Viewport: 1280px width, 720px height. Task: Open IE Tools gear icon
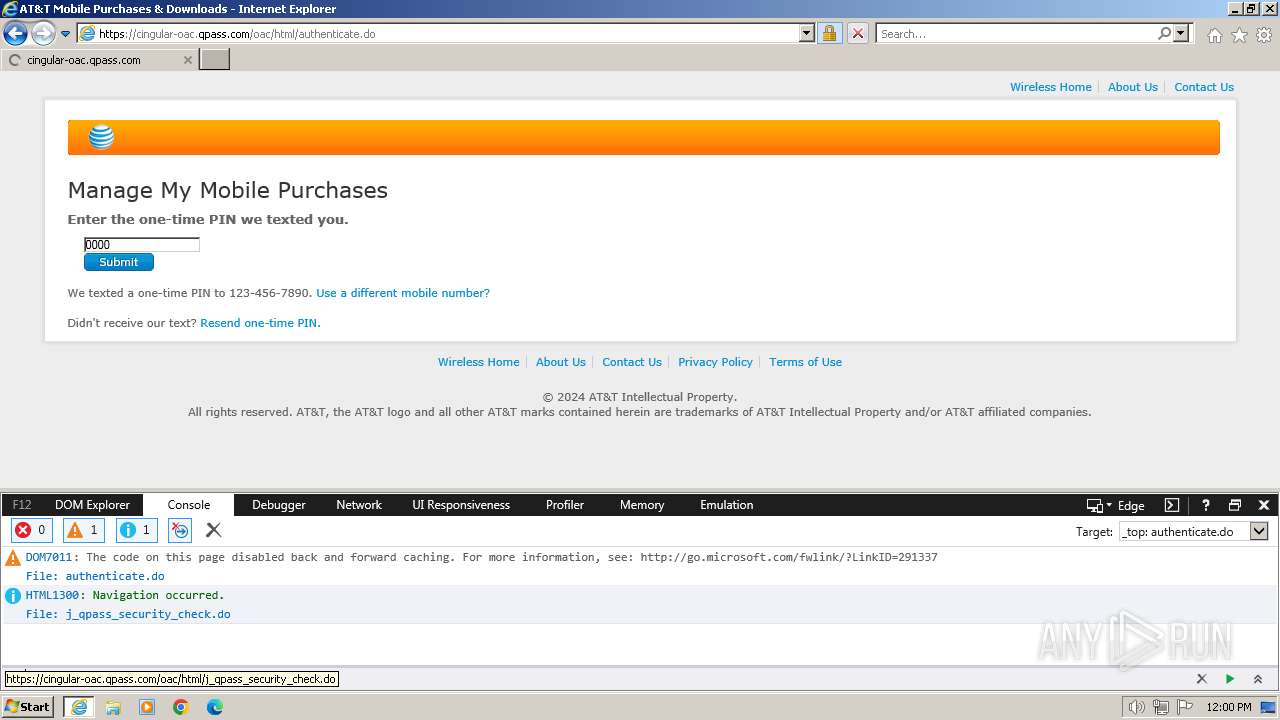pyautogui.click(x=1264, y=35)
